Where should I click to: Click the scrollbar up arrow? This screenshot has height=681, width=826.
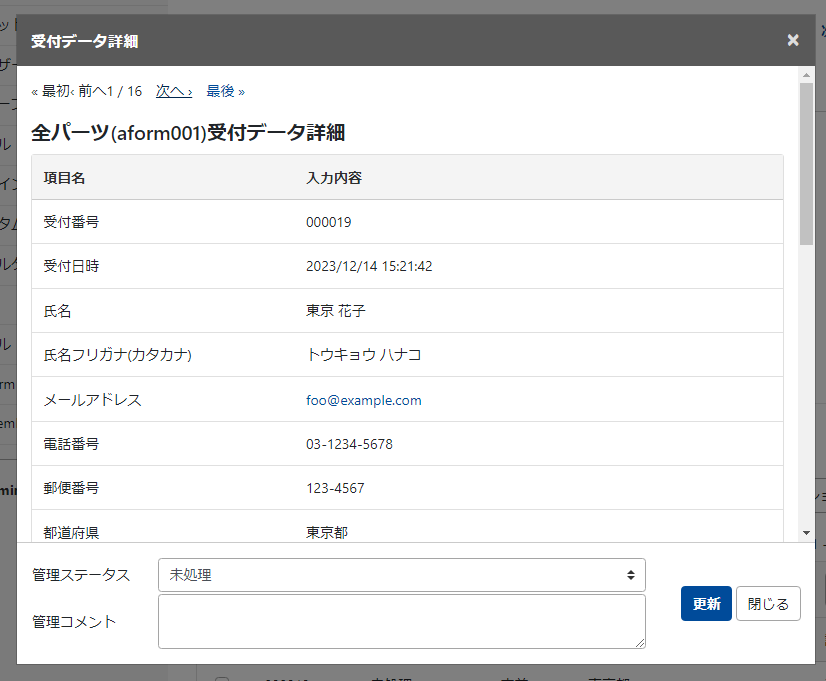click(806, 73)
